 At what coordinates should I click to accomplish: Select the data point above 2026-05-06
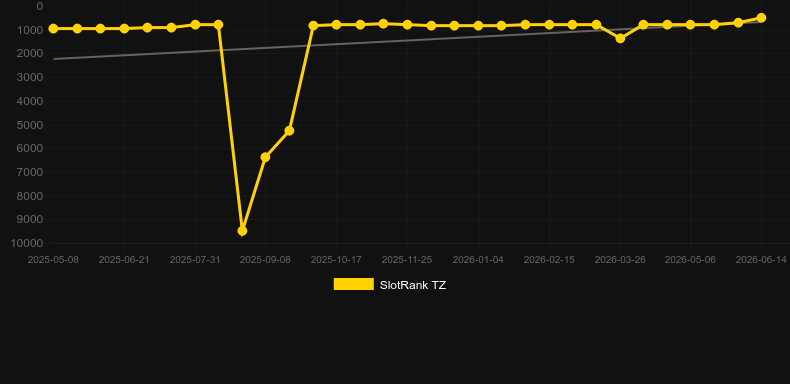click(690, 25)
